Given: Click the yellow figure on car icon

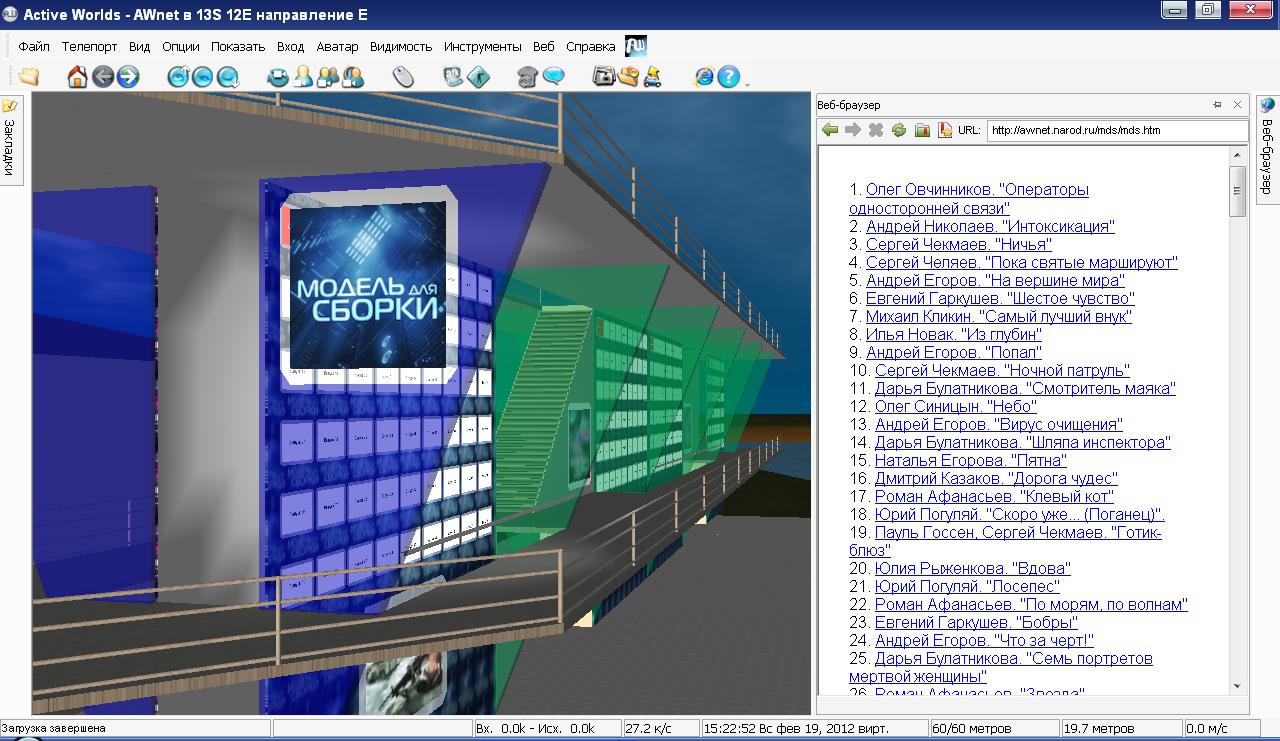Looking at the screenshot, I should [653, 77].
